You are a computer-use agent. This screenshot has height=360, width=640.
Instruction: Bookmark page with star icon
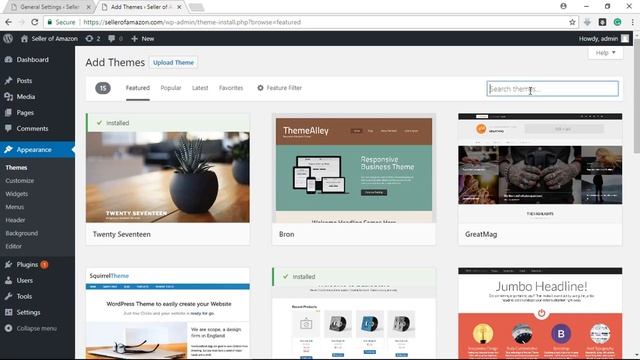click(x=572, y=22)
